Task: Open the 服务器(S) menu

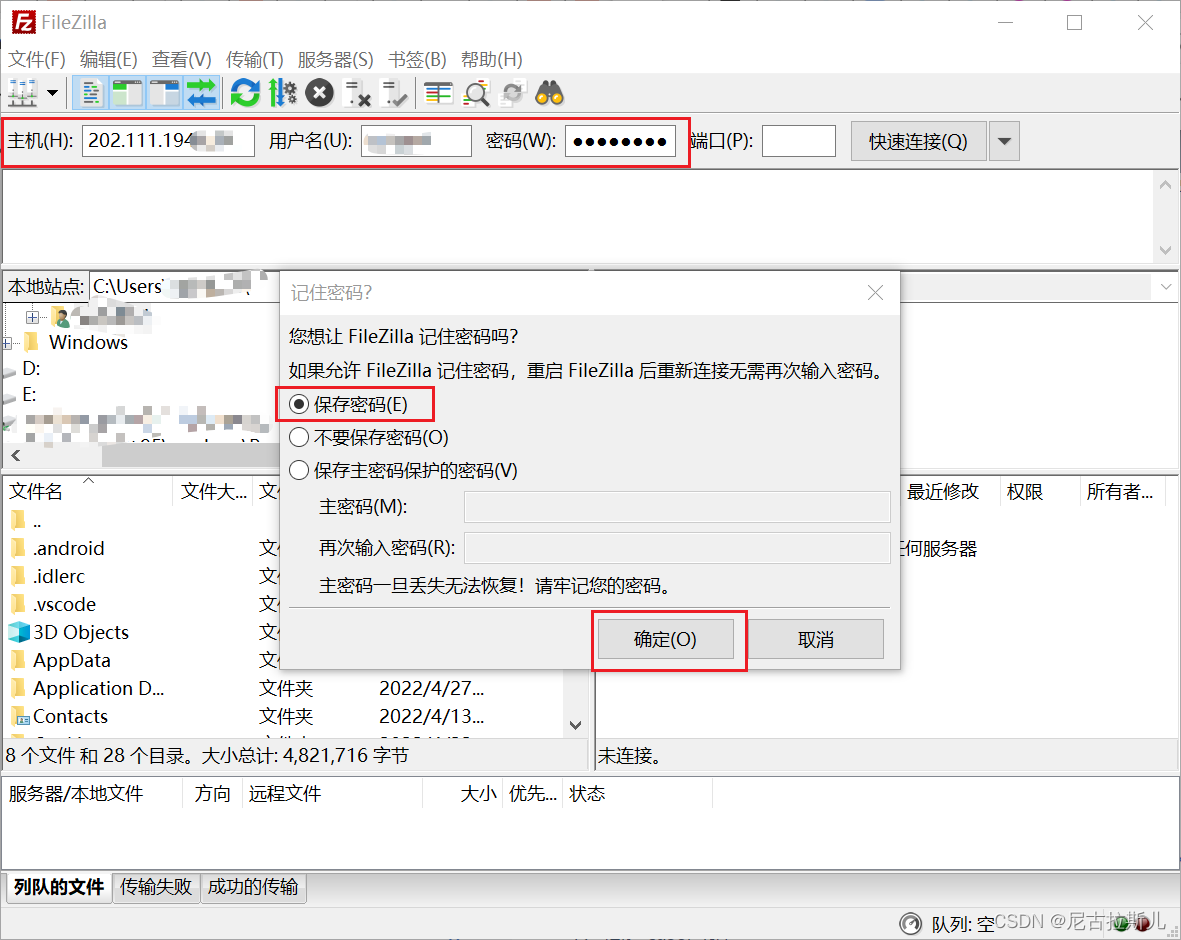Action: [x=335, y=60]
